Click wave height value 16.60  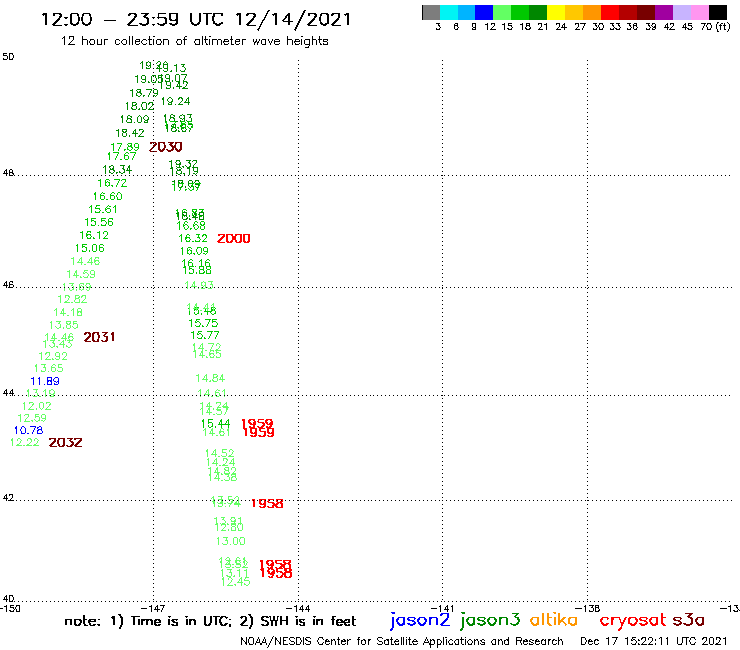(108, 196)
